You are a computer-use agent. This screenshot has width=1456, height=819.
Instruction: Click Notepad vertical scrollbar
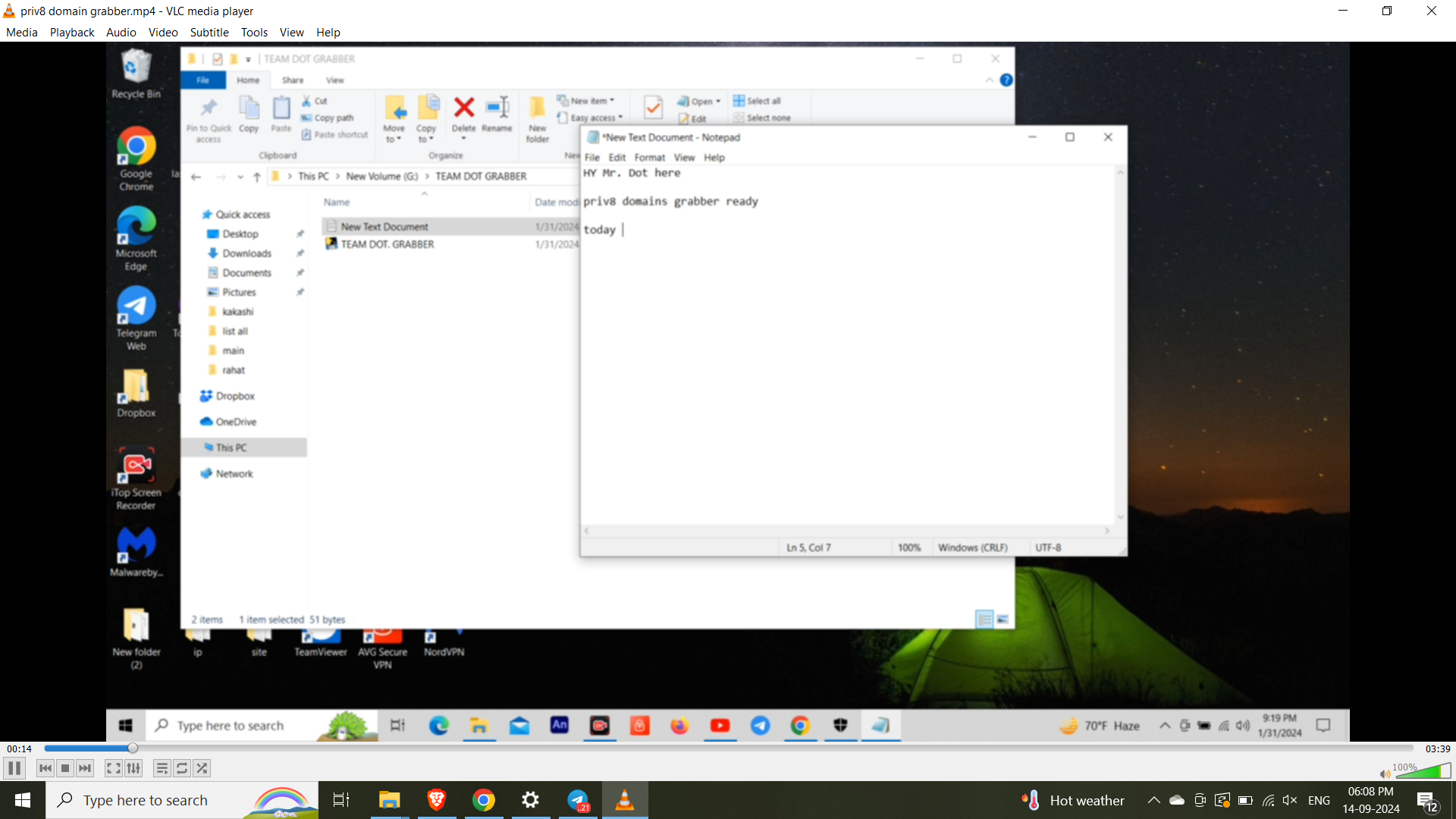pos(1120,345)
